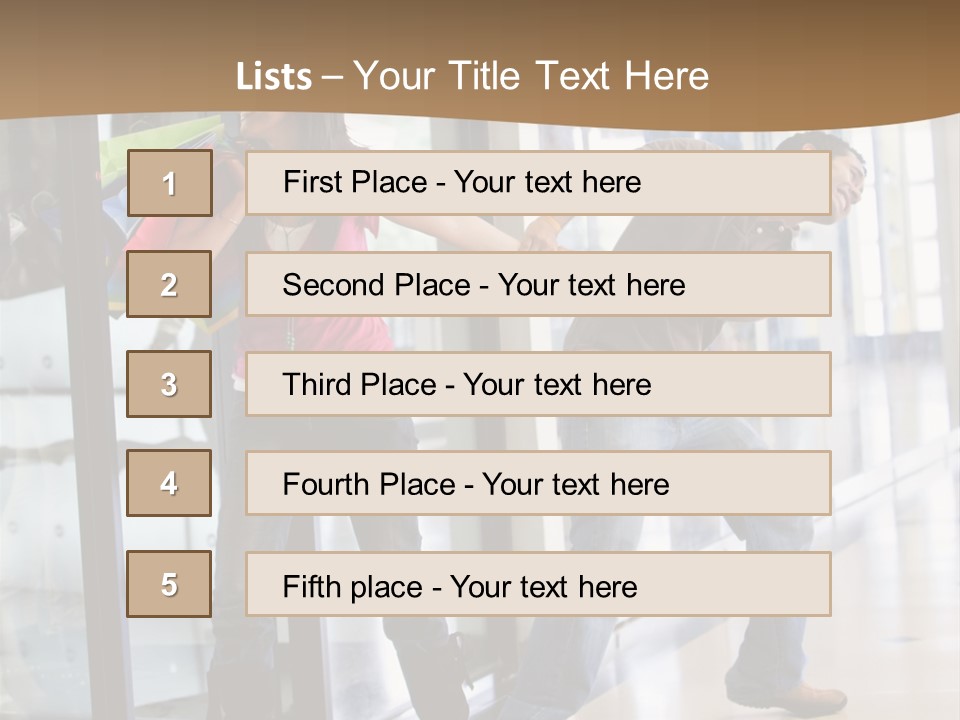This screenshot has height=720, width=960.
Task: Click the First Place text bar
Action: (539, 183)
